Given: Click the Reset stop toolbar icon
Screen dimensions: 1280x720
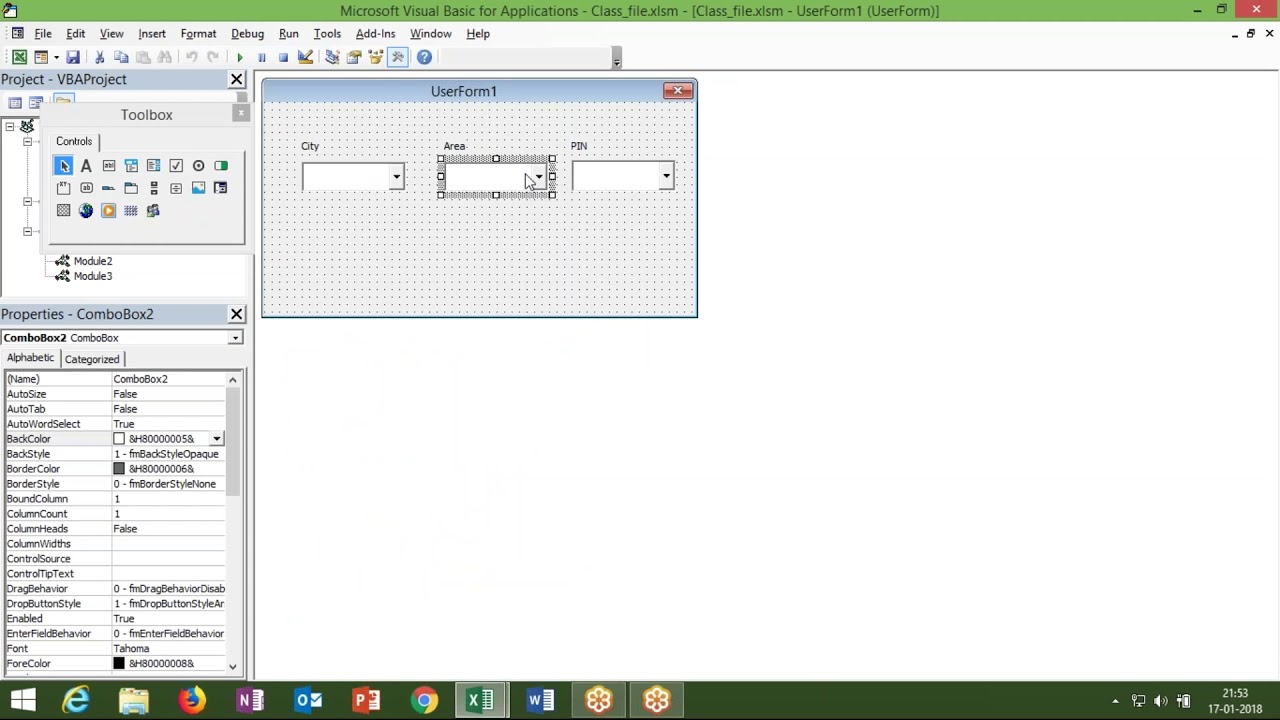Looking at the screenshot, I should tap(283, 57).
